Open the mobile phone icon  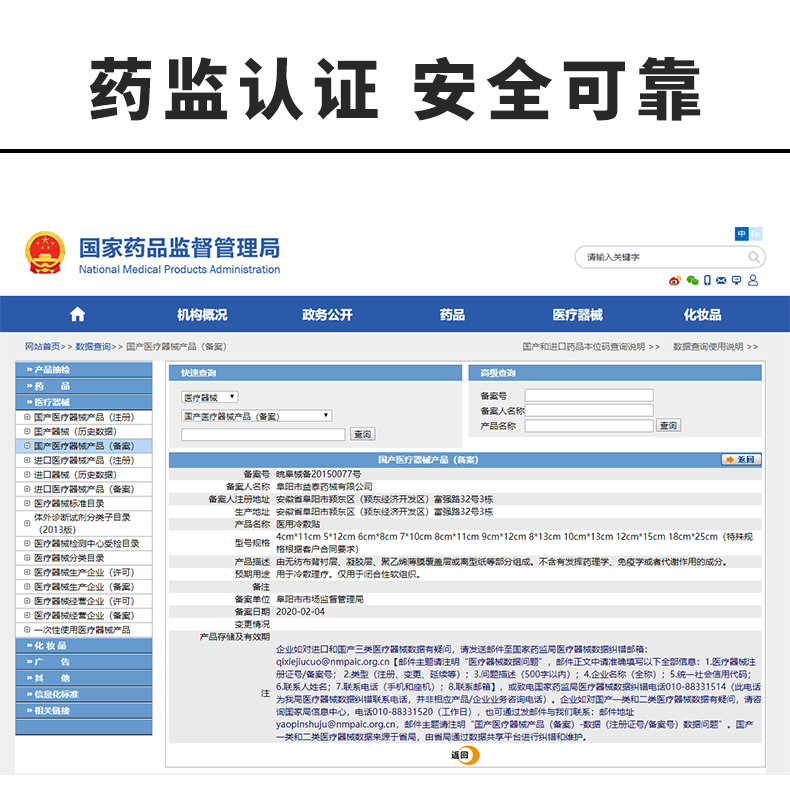(707, 281)
